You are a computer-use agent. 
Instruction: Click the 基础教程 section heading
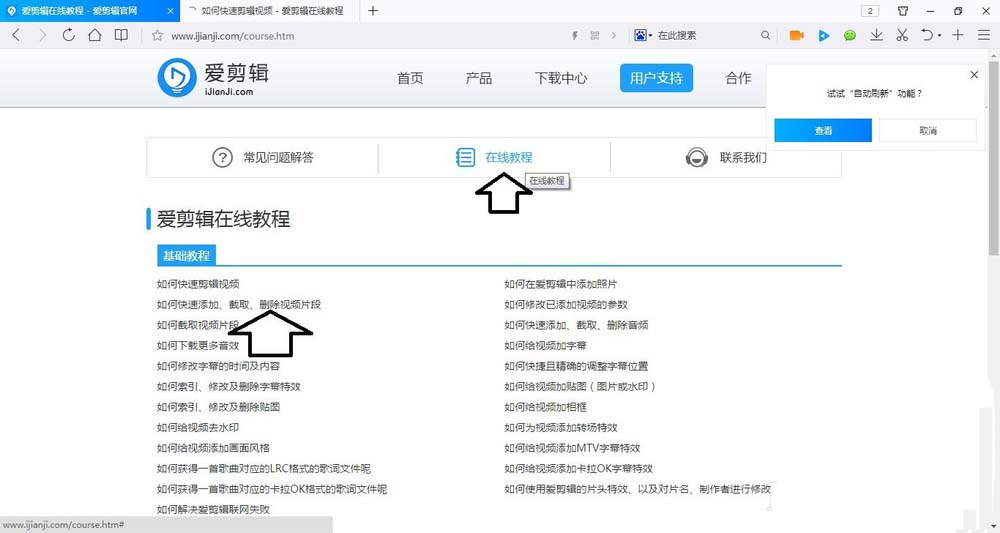coord(186,256)
